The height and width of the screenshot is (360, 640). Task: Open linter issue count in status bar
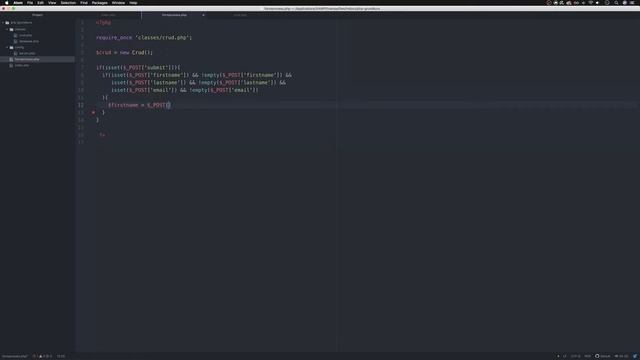(42, 356)
